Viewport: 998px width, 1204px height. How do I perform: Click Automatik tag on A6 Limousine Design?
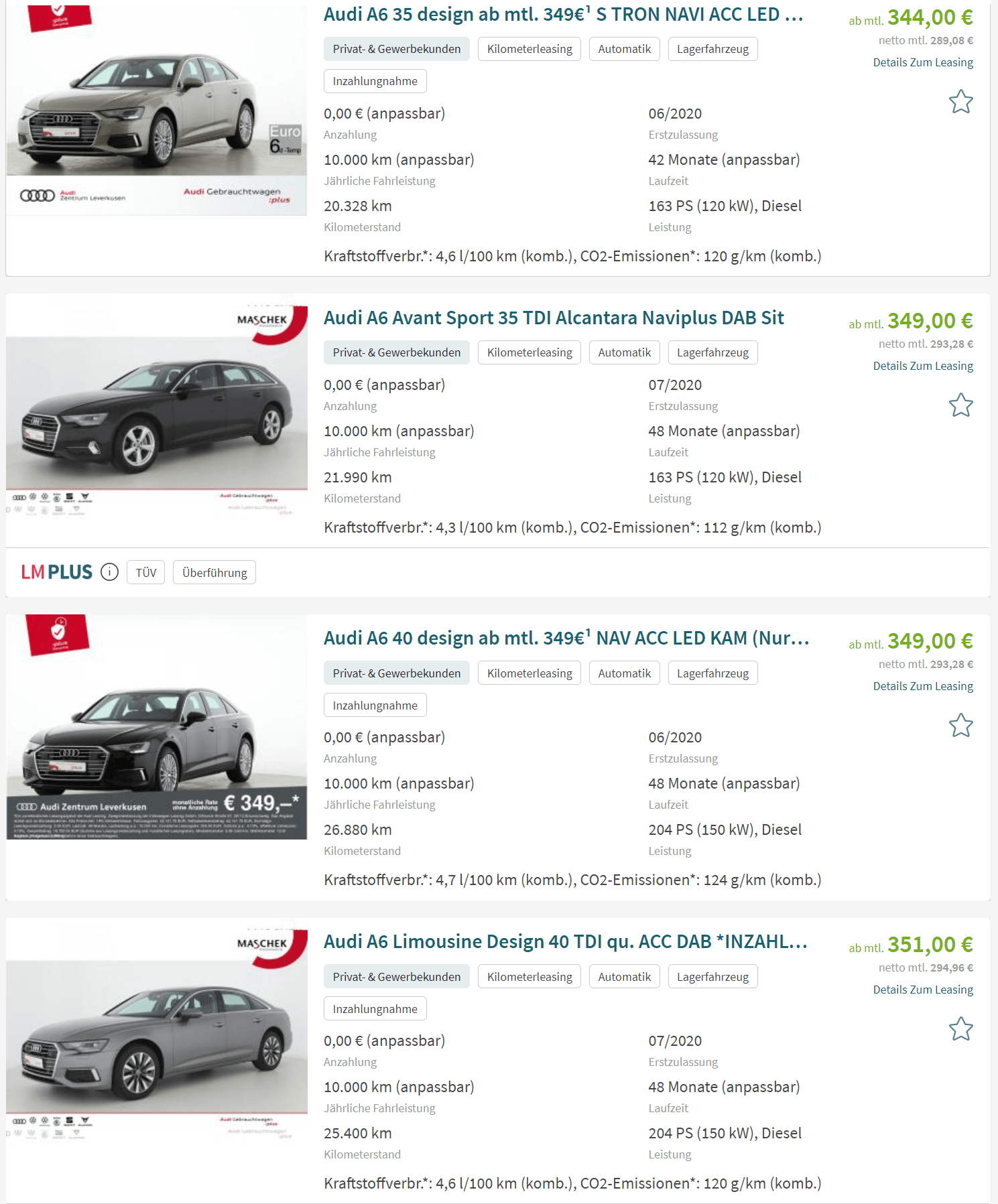click(625, 977)
